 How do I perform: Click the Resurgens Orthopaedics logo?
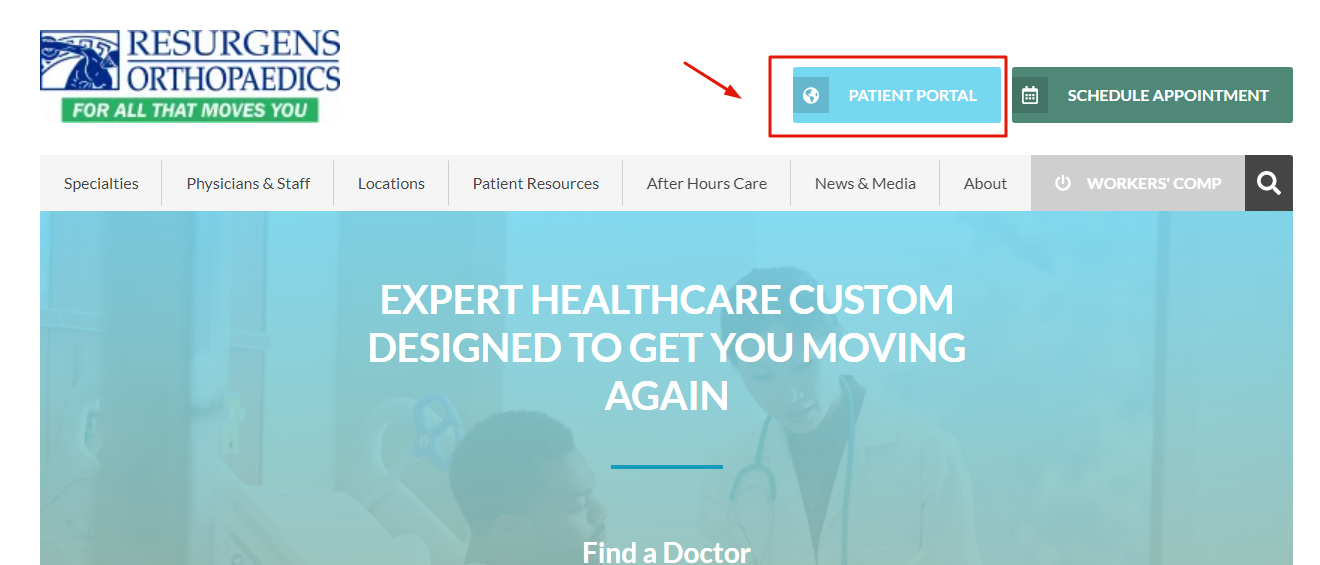[x=190, y=76]
